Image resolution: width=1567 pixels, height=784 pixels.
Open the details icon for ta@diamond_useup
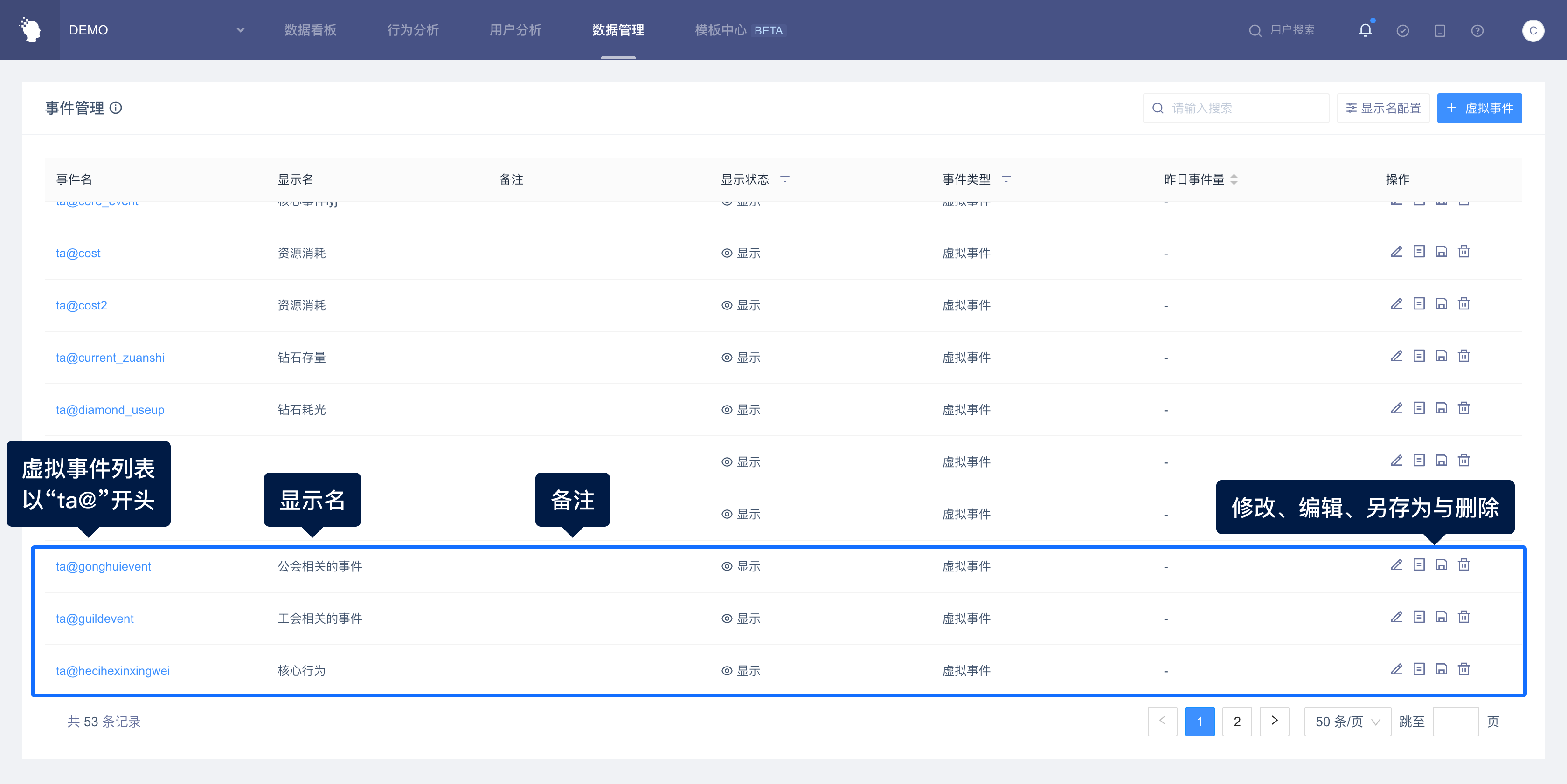click(1419, 408)
